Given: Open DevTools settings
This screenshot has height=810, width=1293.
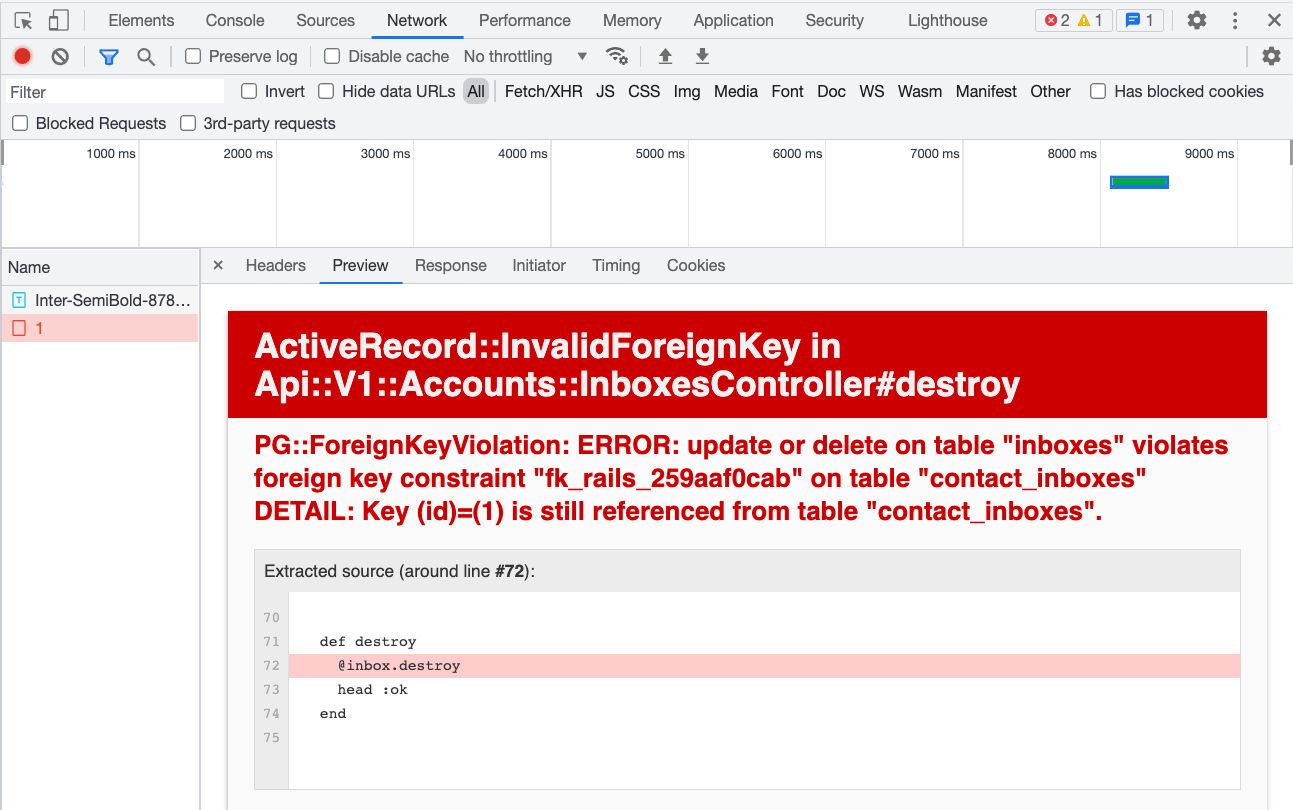Looking at the screenshot, I should point(1196,19).
